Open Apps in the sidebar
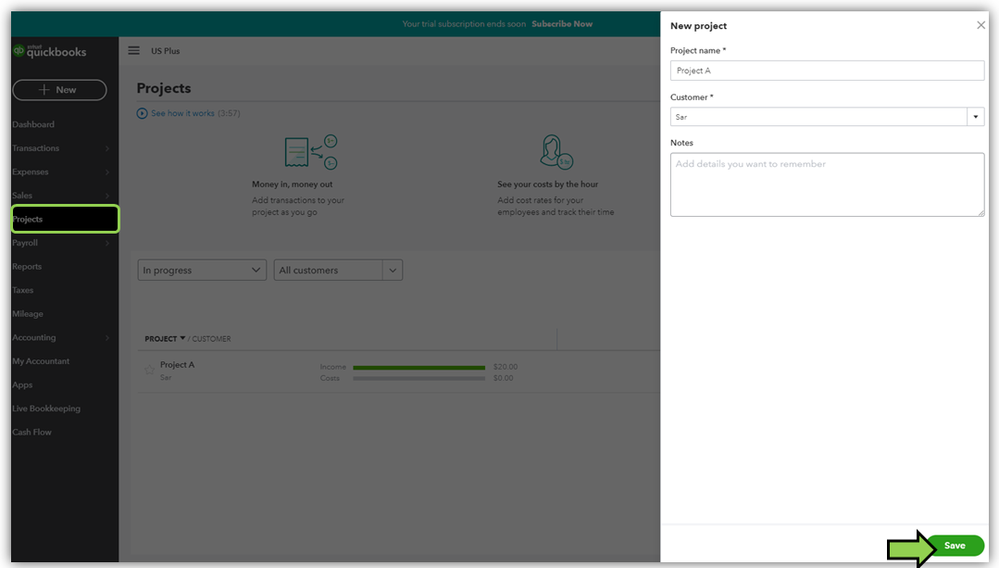This screenshot has height=568, width=999. pyautogui.click(x=22, y=385)
